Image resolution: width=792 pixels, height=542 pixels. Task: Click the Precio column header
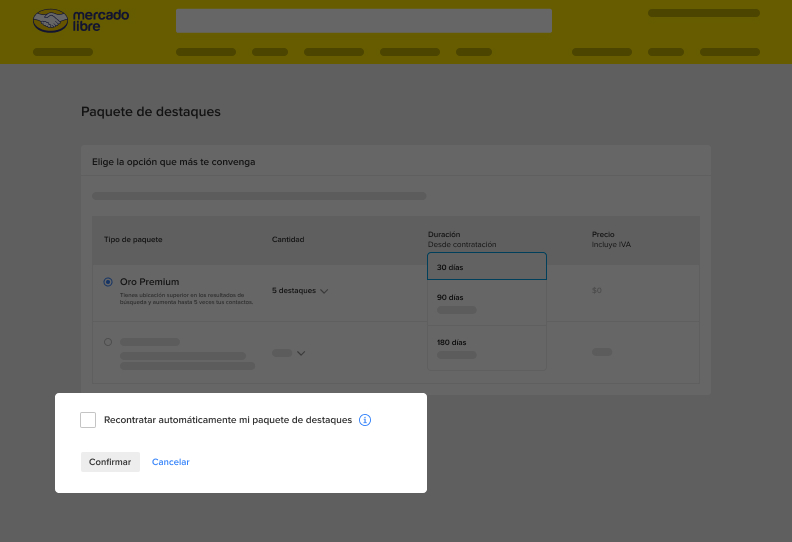pos(603,234)
